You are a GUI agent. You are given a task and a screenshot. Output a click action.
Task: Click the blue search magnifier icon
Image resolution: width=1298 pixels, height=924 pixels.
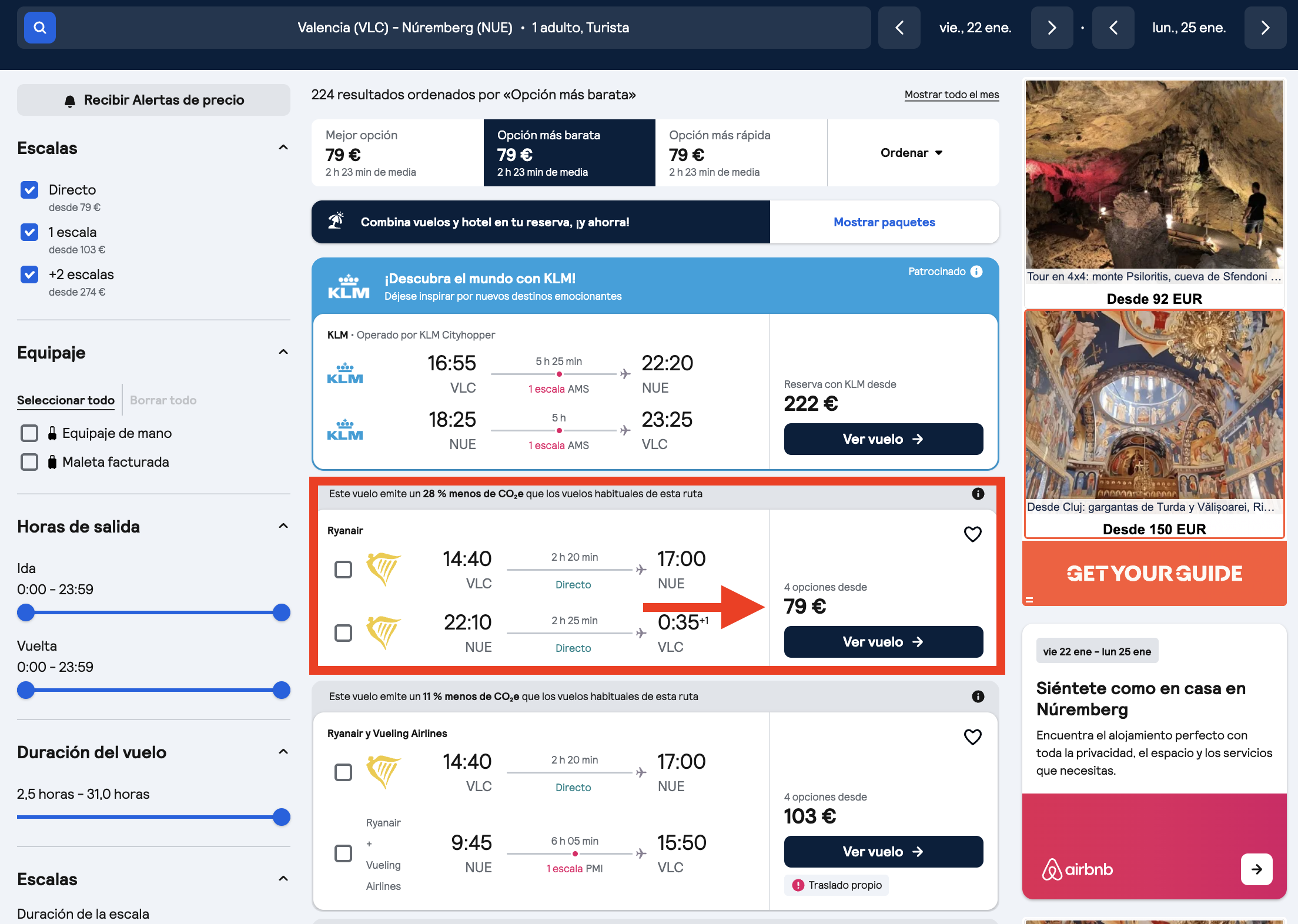coord(40,28)
